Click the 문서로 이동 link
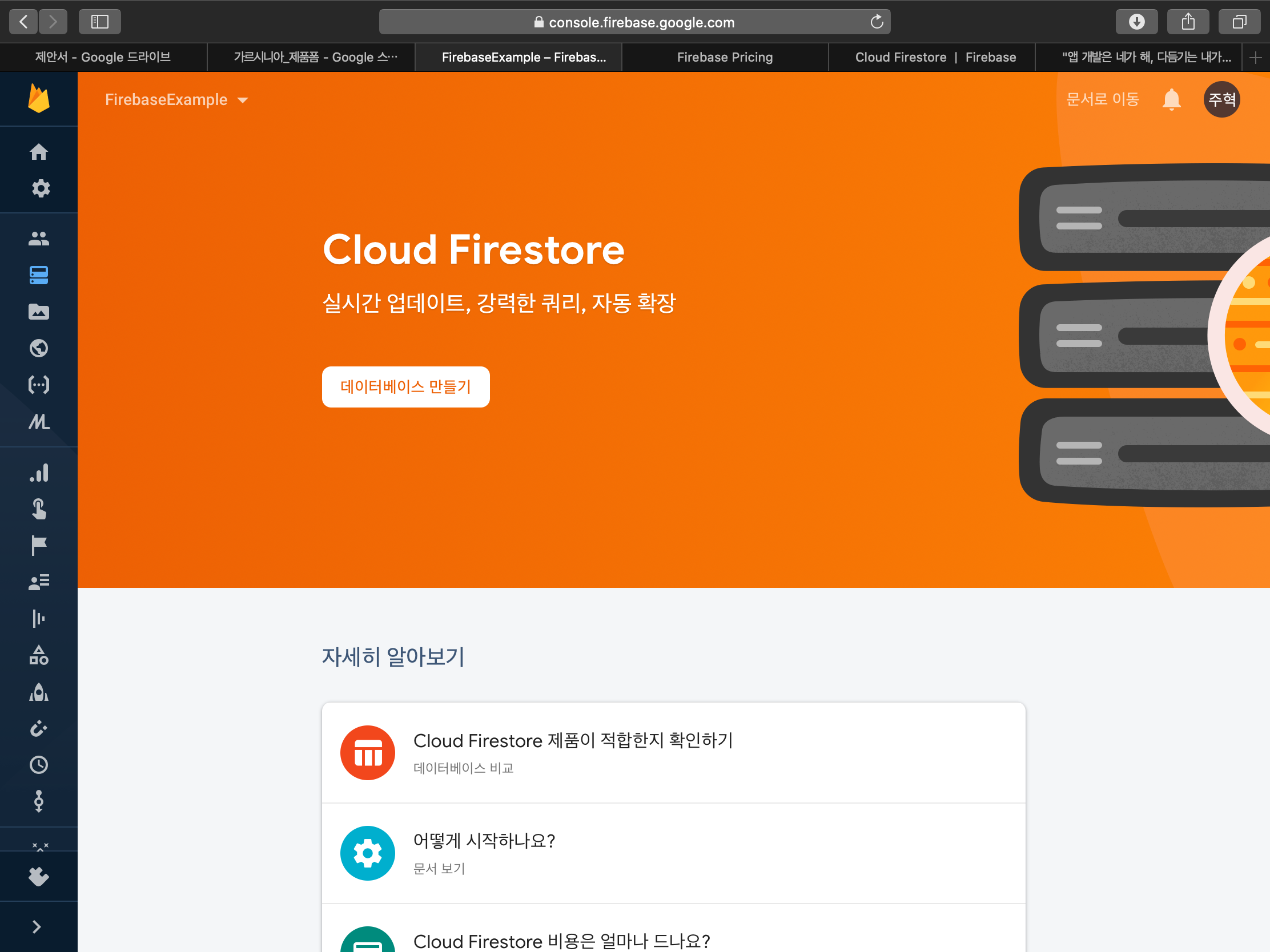Screen dimensions: 1270x952 1102,99
